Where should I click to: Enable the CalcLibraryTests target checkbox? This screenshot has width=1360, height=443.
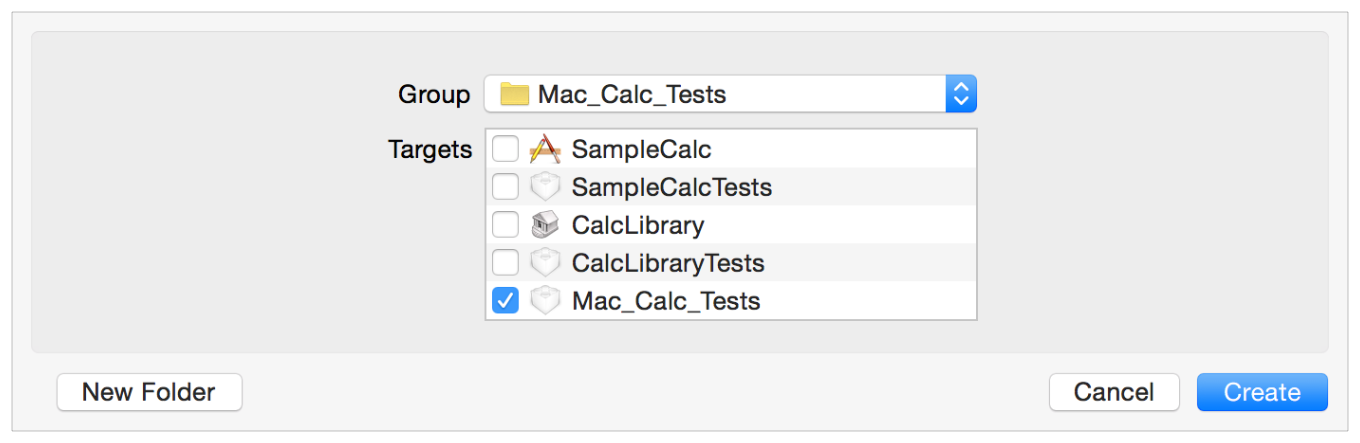(506, 263)
